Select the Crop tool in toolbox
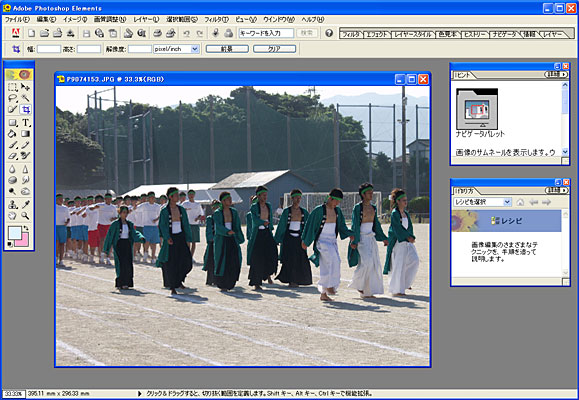579x400 pixels. pos(25,109)
